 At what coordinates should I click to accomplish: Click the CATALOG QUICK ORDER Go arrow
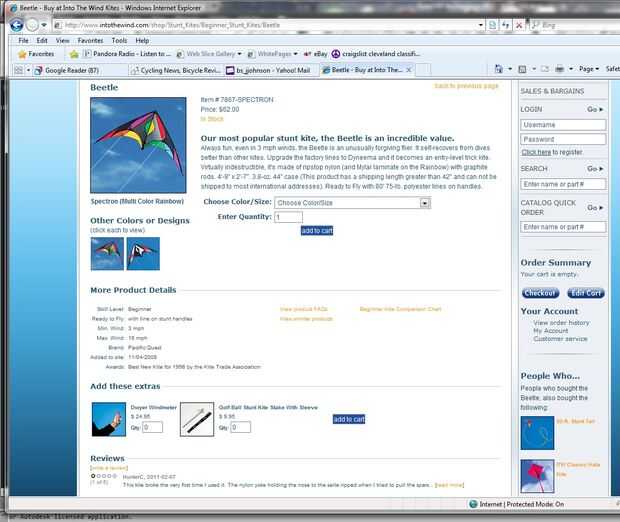tap(595, 208)
